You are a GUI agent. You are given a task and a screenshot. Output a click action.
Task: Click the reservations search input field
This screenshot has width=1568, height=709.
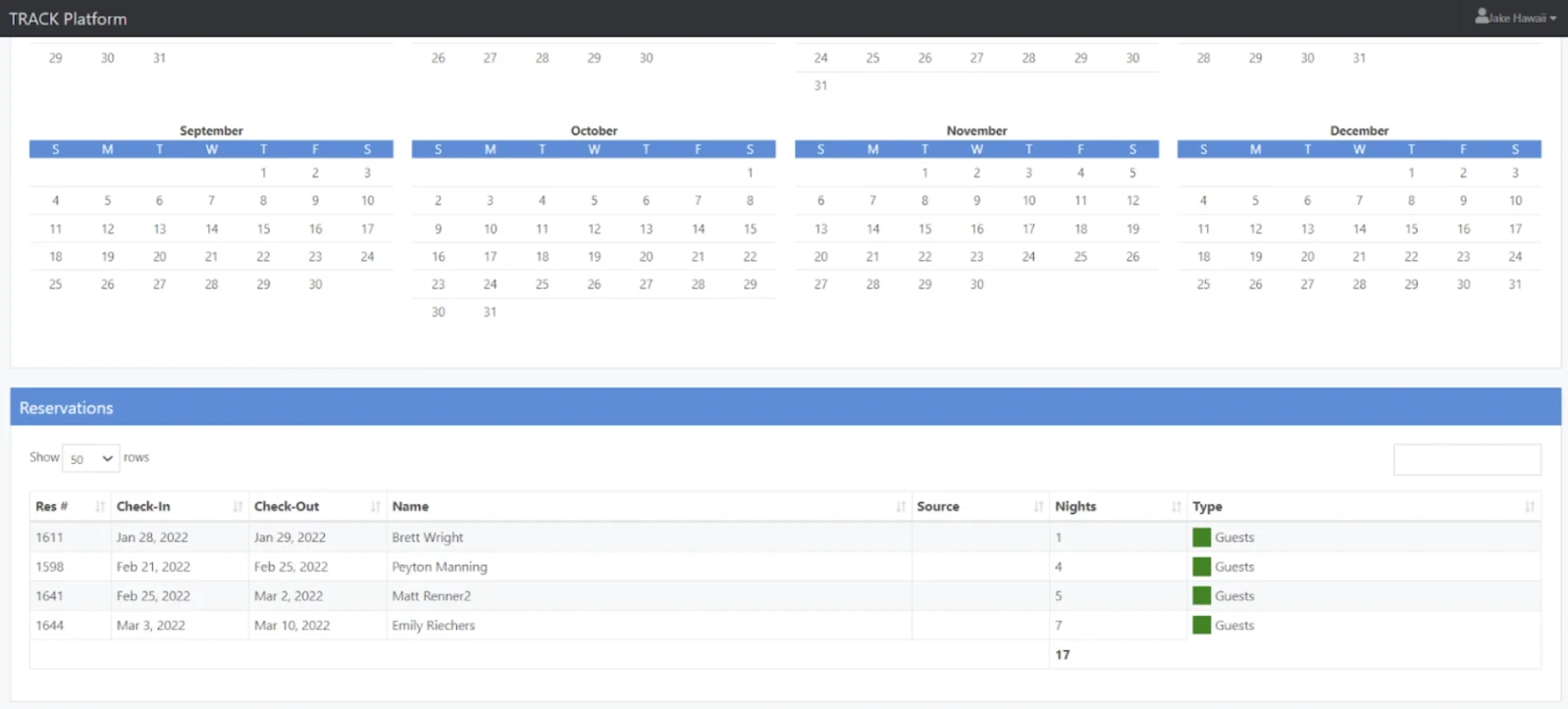[x=1467, y=459]
